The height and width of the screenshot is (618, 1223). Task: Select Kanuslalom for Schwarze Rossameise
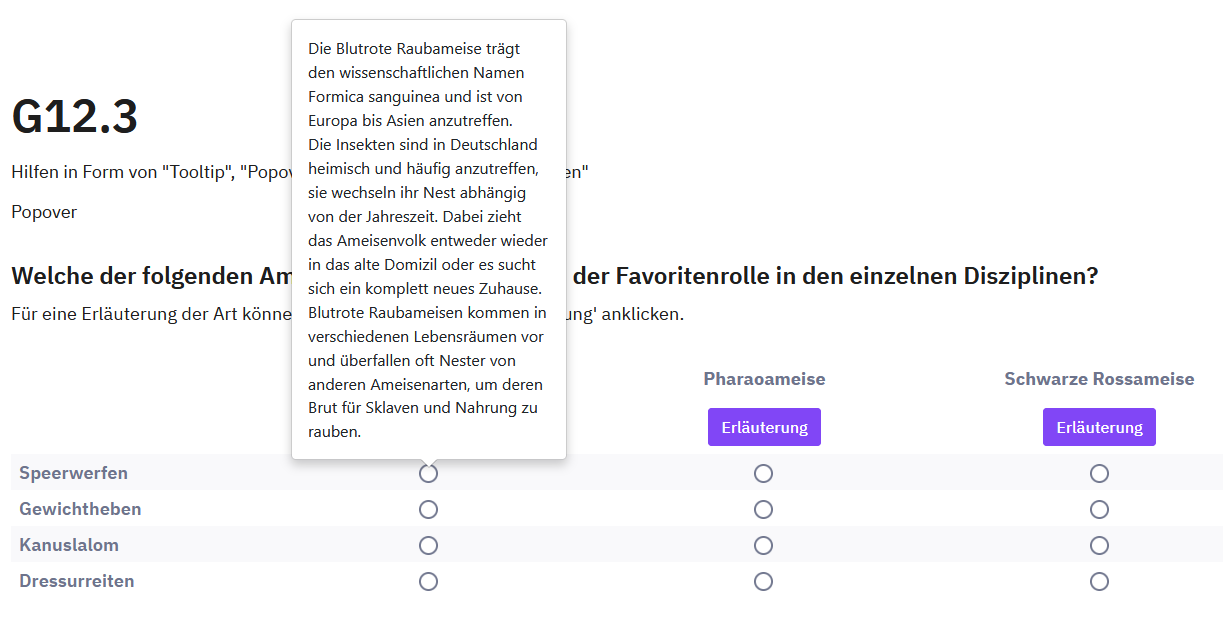[x=1099, y=545]
